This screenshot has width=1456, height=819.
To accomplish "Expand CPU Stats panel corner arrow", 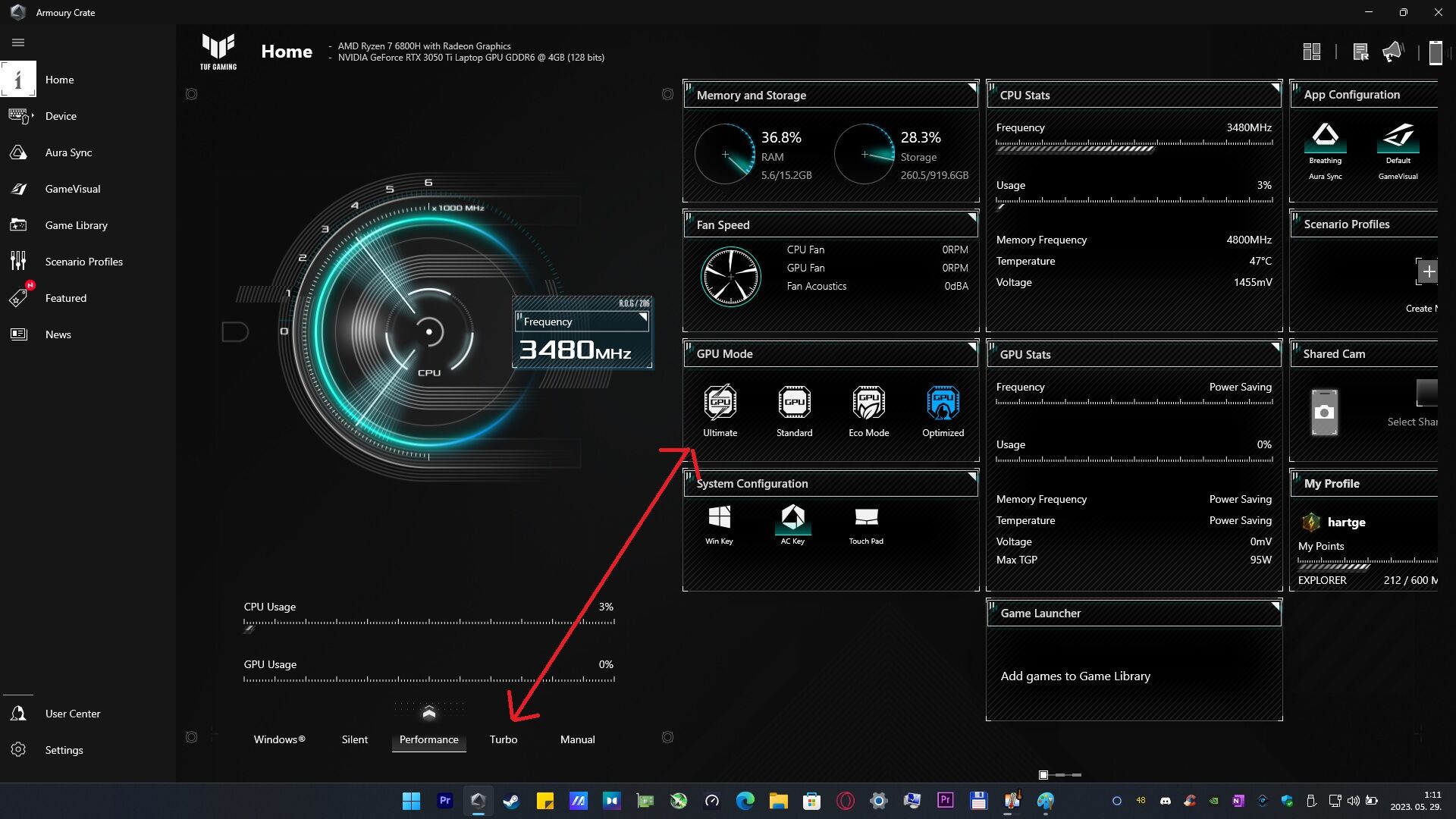I will [1275, 88].
